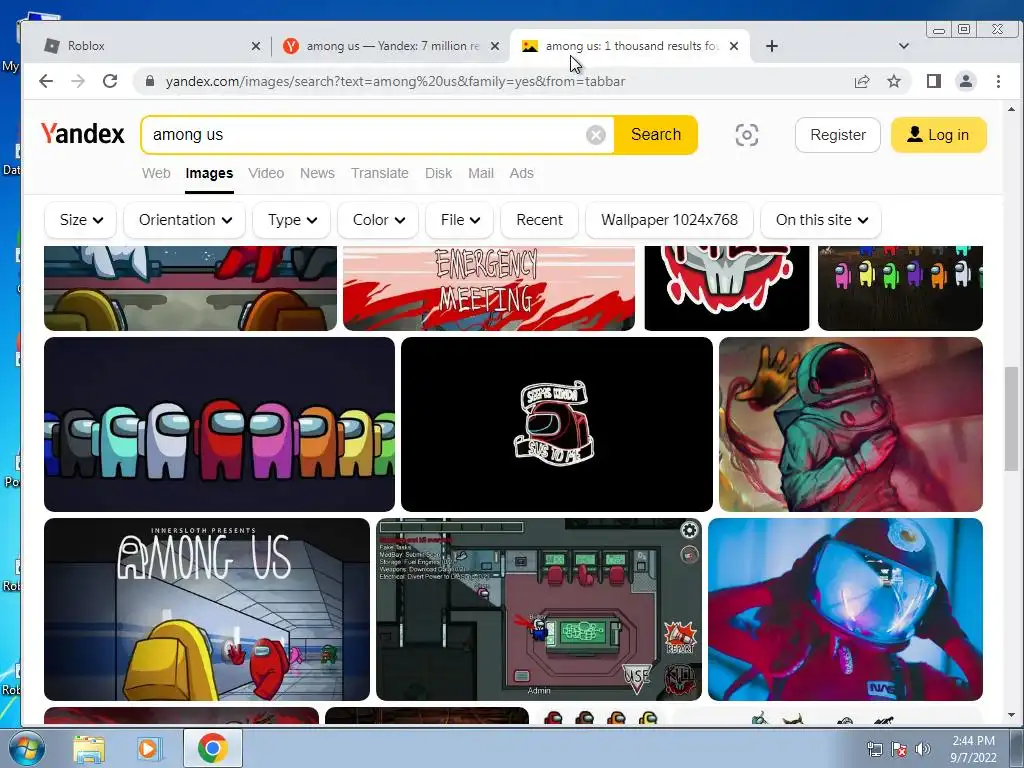Expand the On this site dropdown
The image size is (1024, 768).
click(x=821, y=220)
